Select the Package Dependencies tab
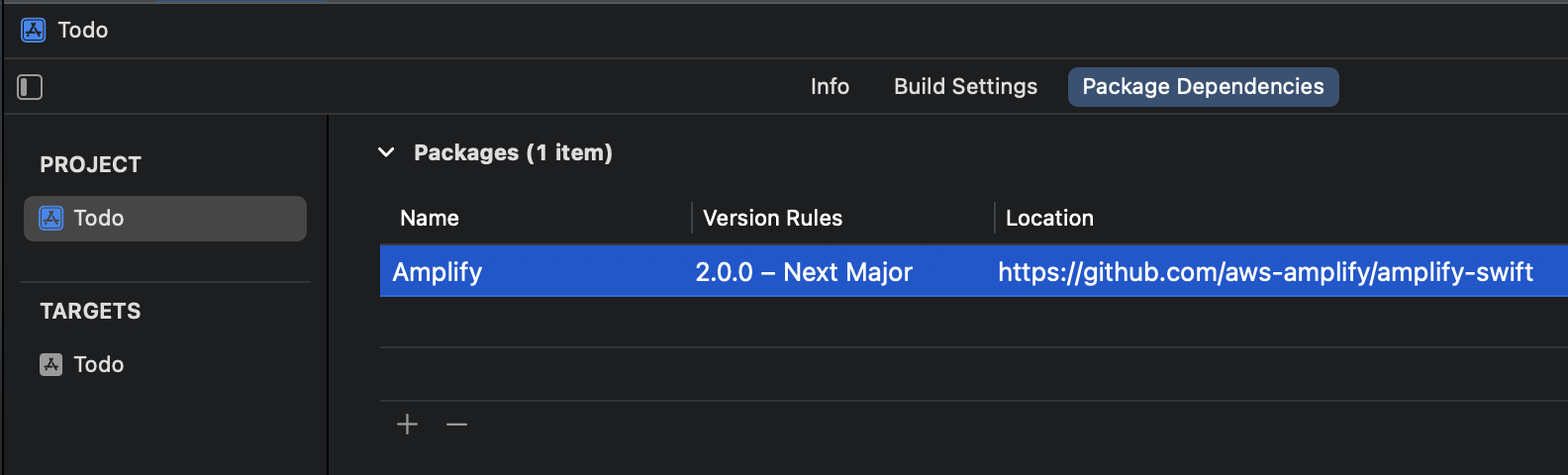The height and width of the screenshot is (475, 1568). 1203,87
